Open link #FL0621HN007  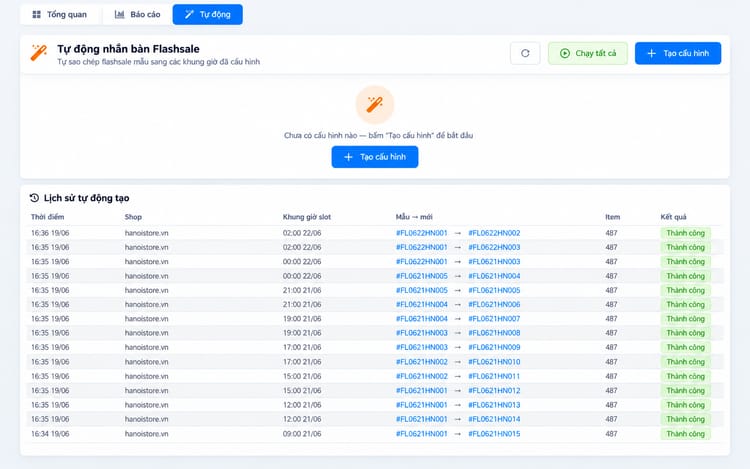point(494,319)
